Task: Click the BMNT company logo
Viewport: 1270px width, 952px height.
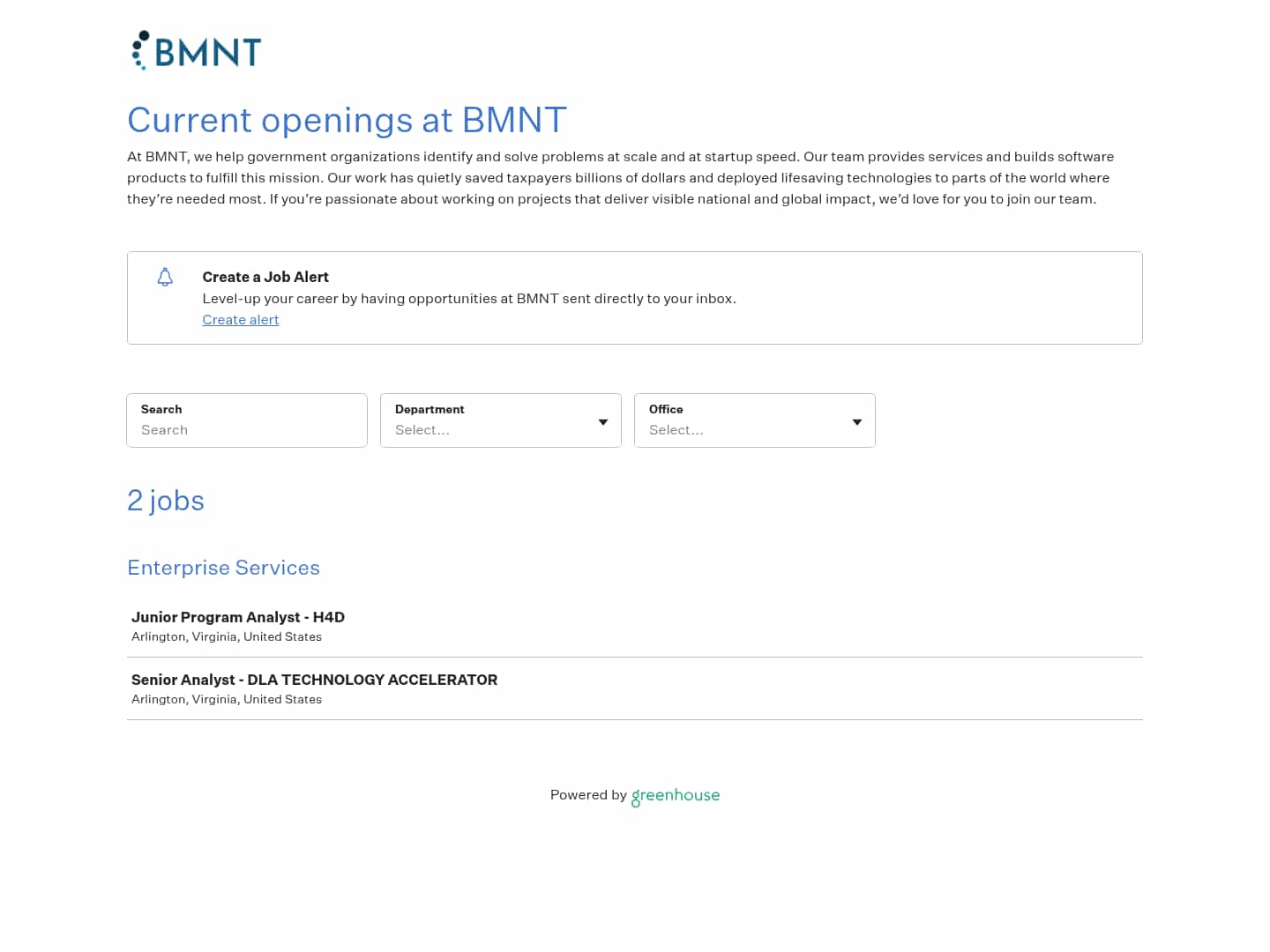Action: (x=196, y=50)
